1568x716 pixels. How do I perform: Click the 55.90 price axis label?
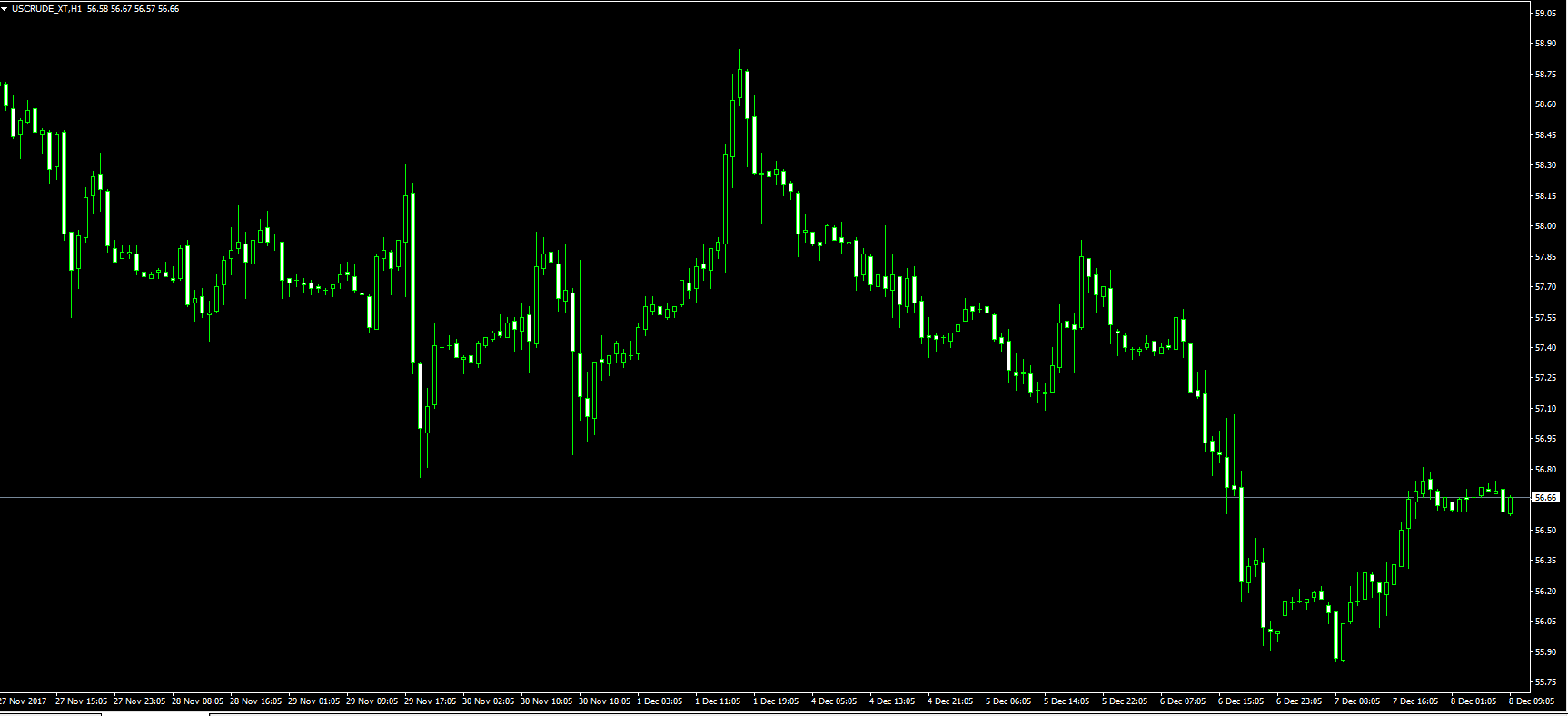pyautogui.click(x=1545, y=652)
